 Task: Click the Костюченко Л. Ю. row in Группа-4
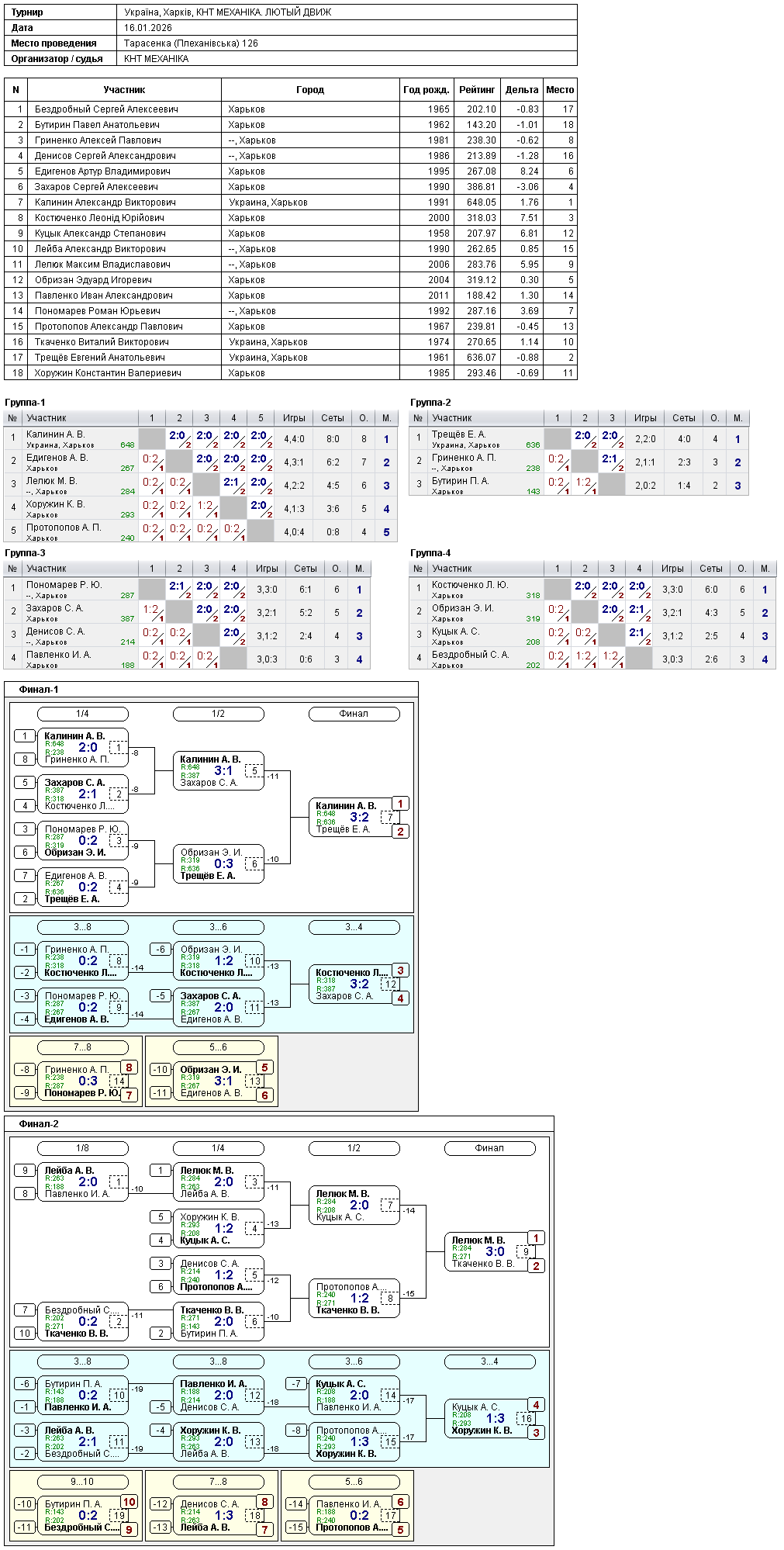tap(592, 589)
